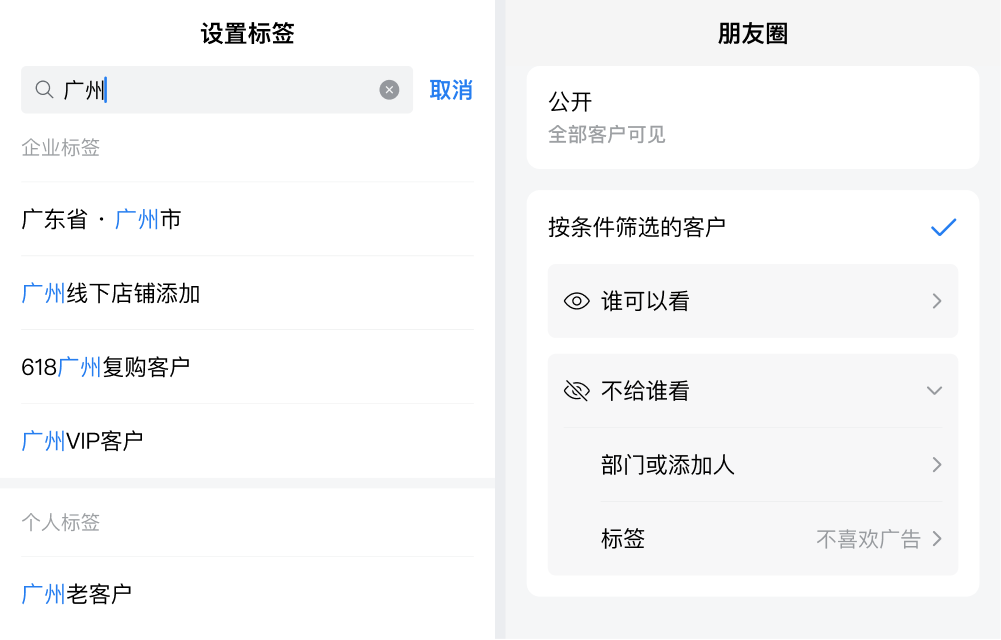This screenshot has width=1001, height=640.
Task: Click the blue checkmark on 按条件筛选的客户
Action: 943,228
